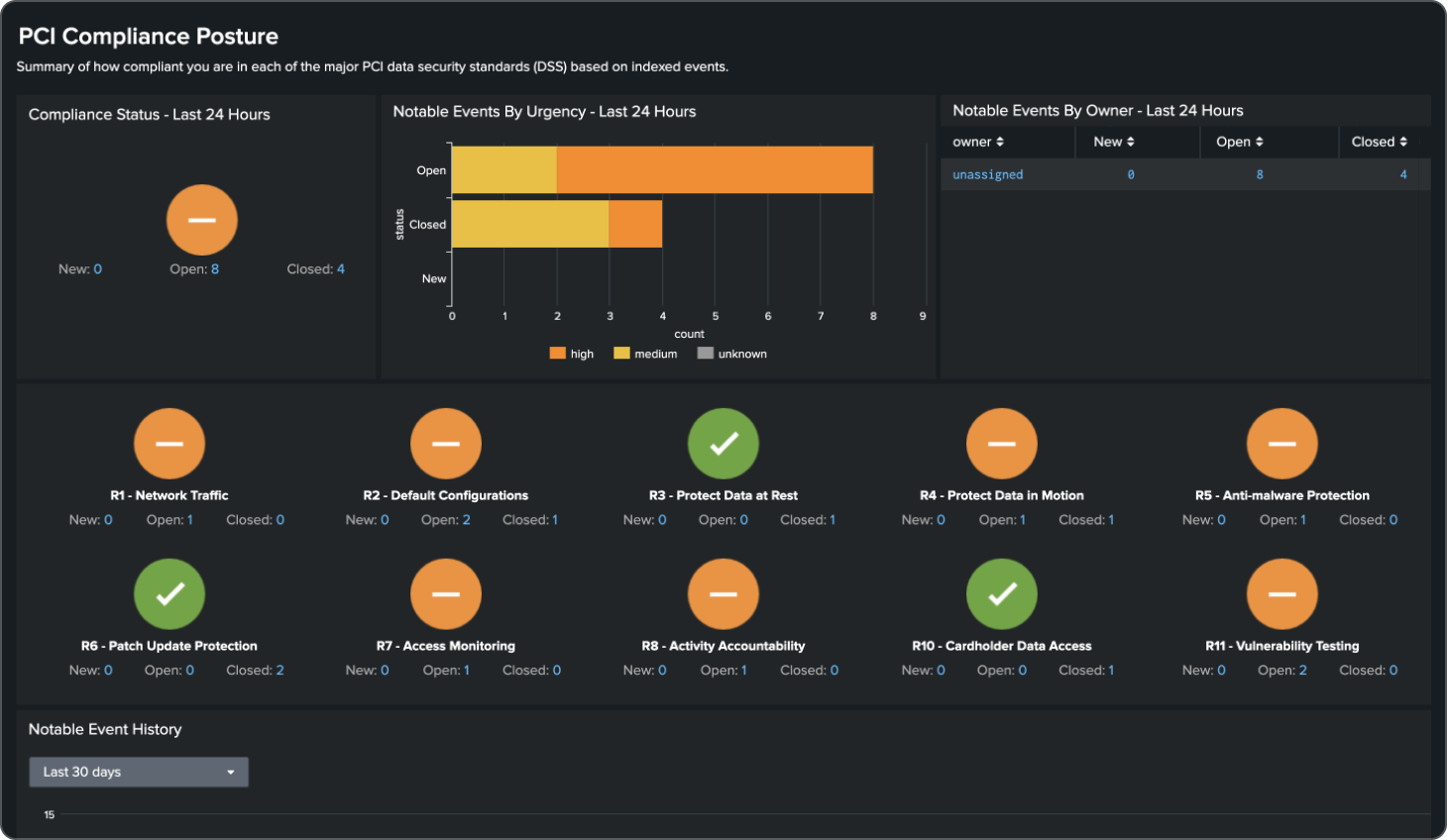Click the PCI Compliance Posture heading
The width and height of the screenshot is (1447, 840).
(149, 37)
